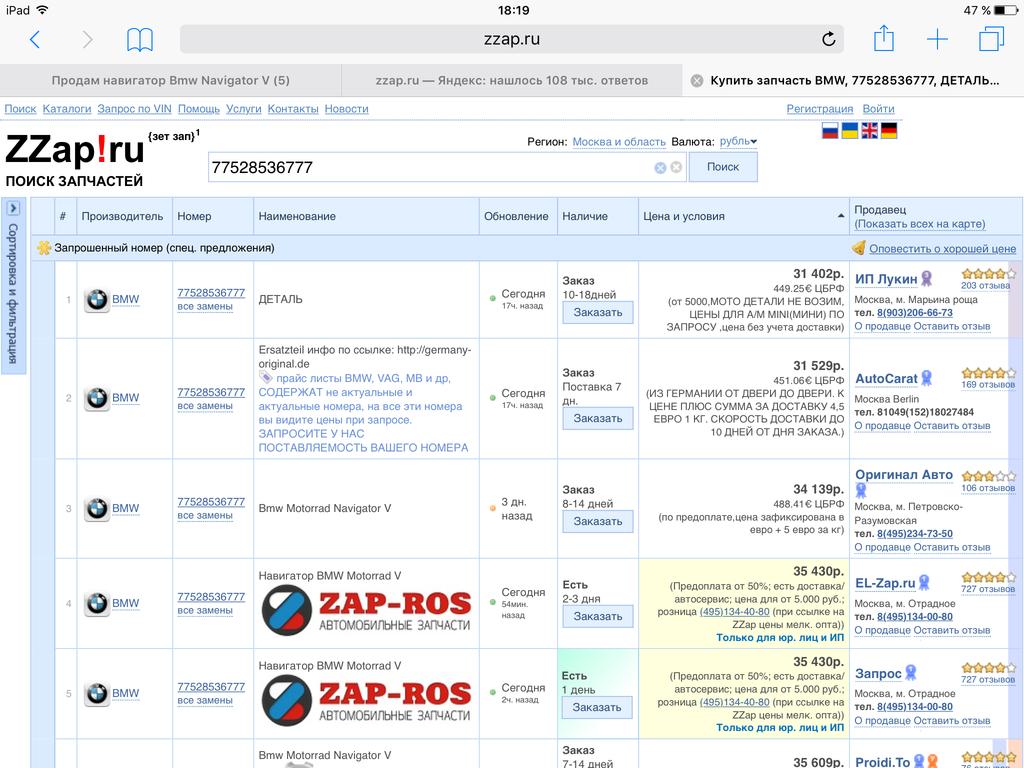Reload the zzap.ru page

point(828,40)
